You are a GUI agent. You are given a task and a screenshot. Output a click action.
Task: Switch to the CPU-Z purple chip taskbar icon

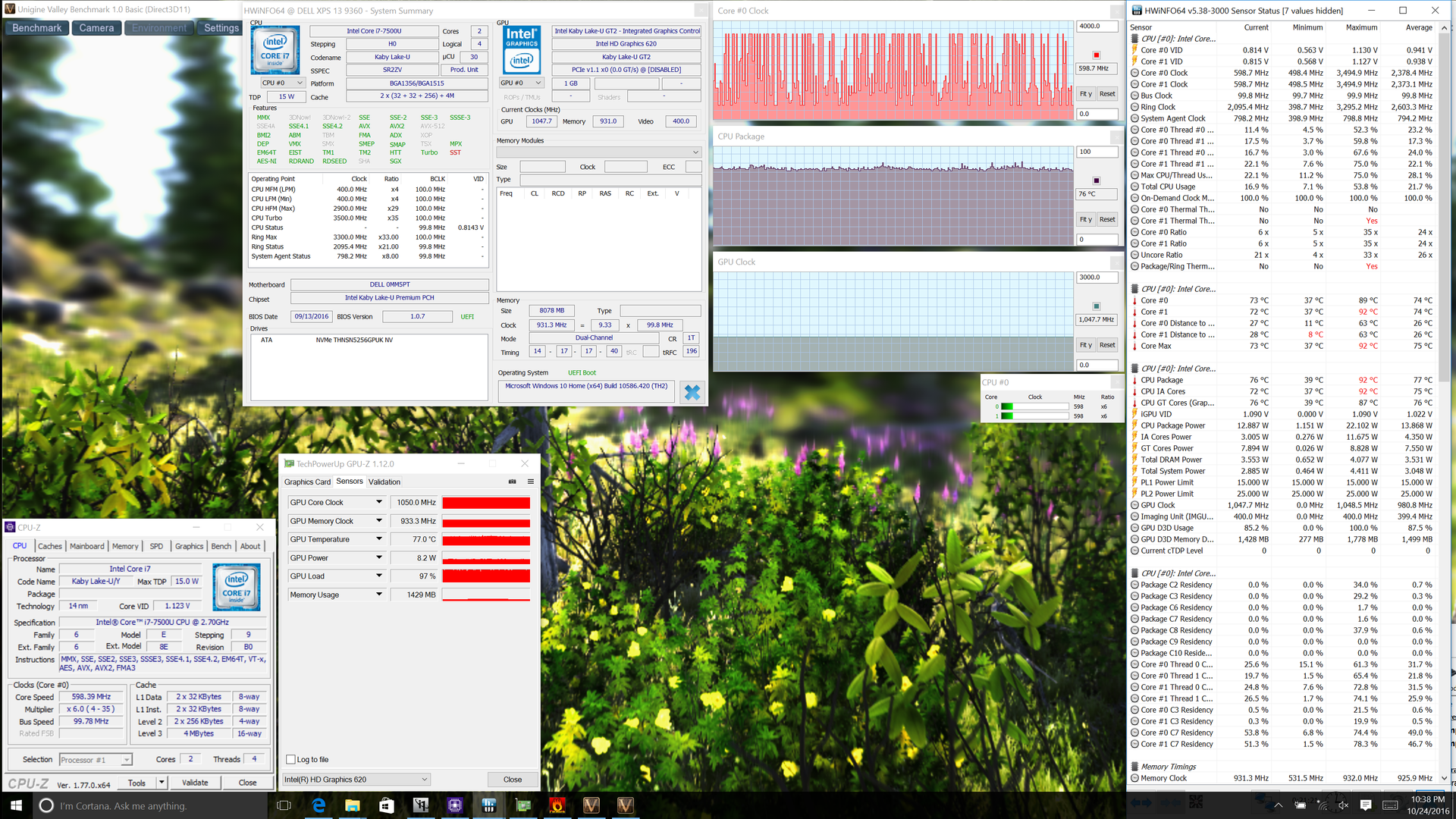(x=455, y=805)
